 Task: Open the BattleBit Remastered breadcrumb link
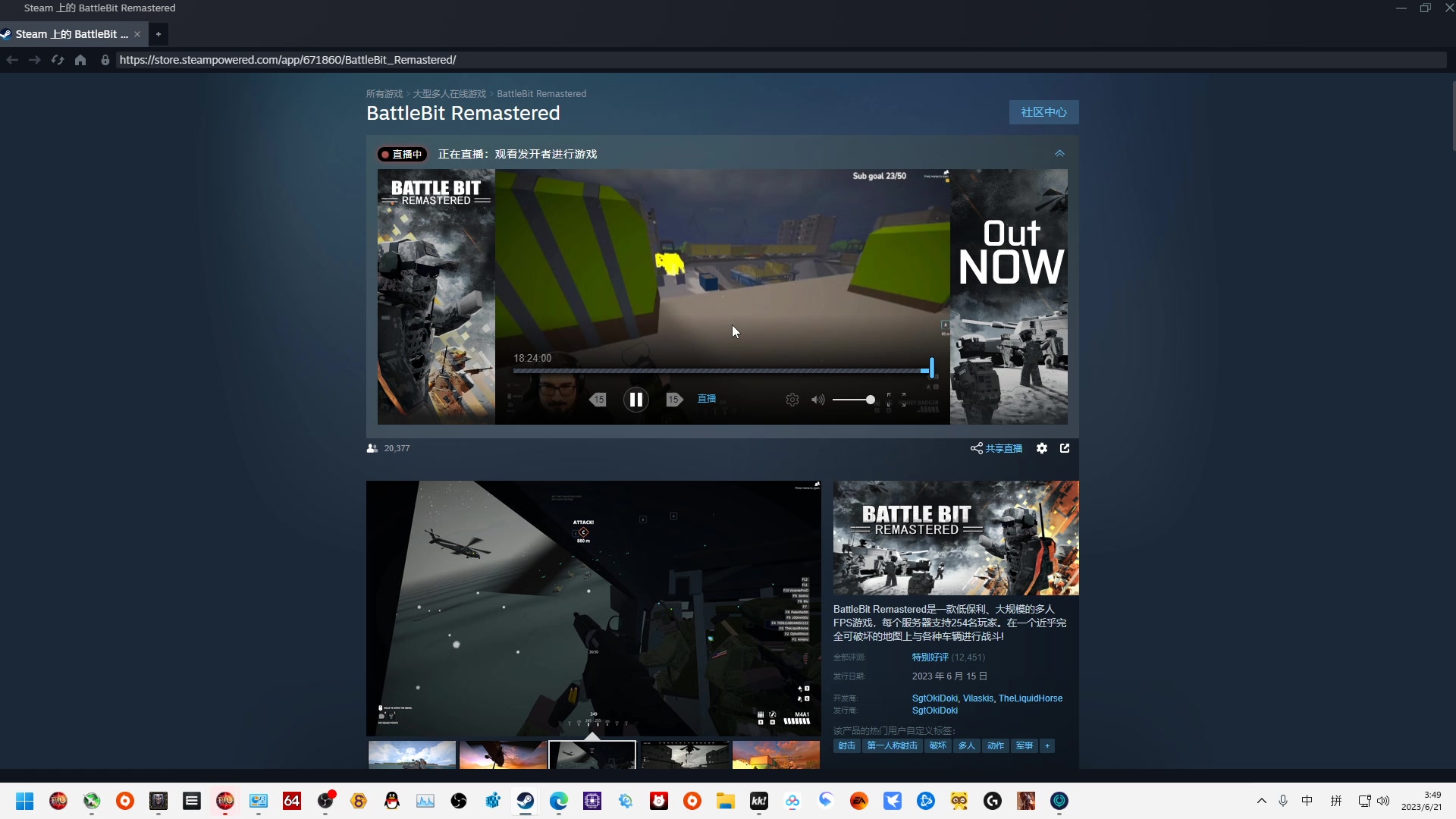point(541,94)
